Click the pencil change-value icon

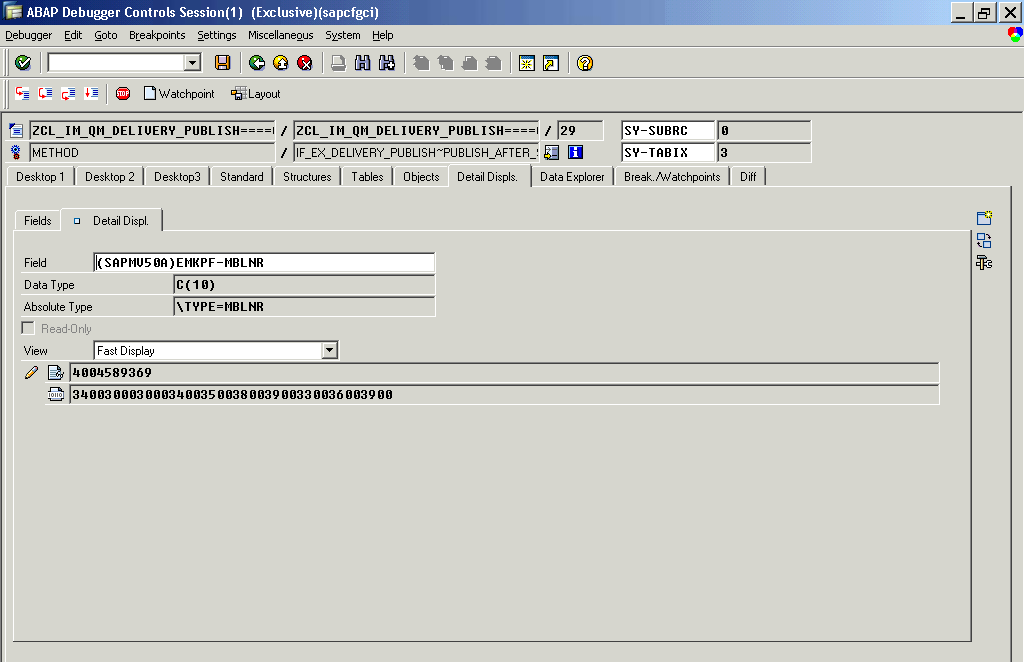click(x=31, y=373)
